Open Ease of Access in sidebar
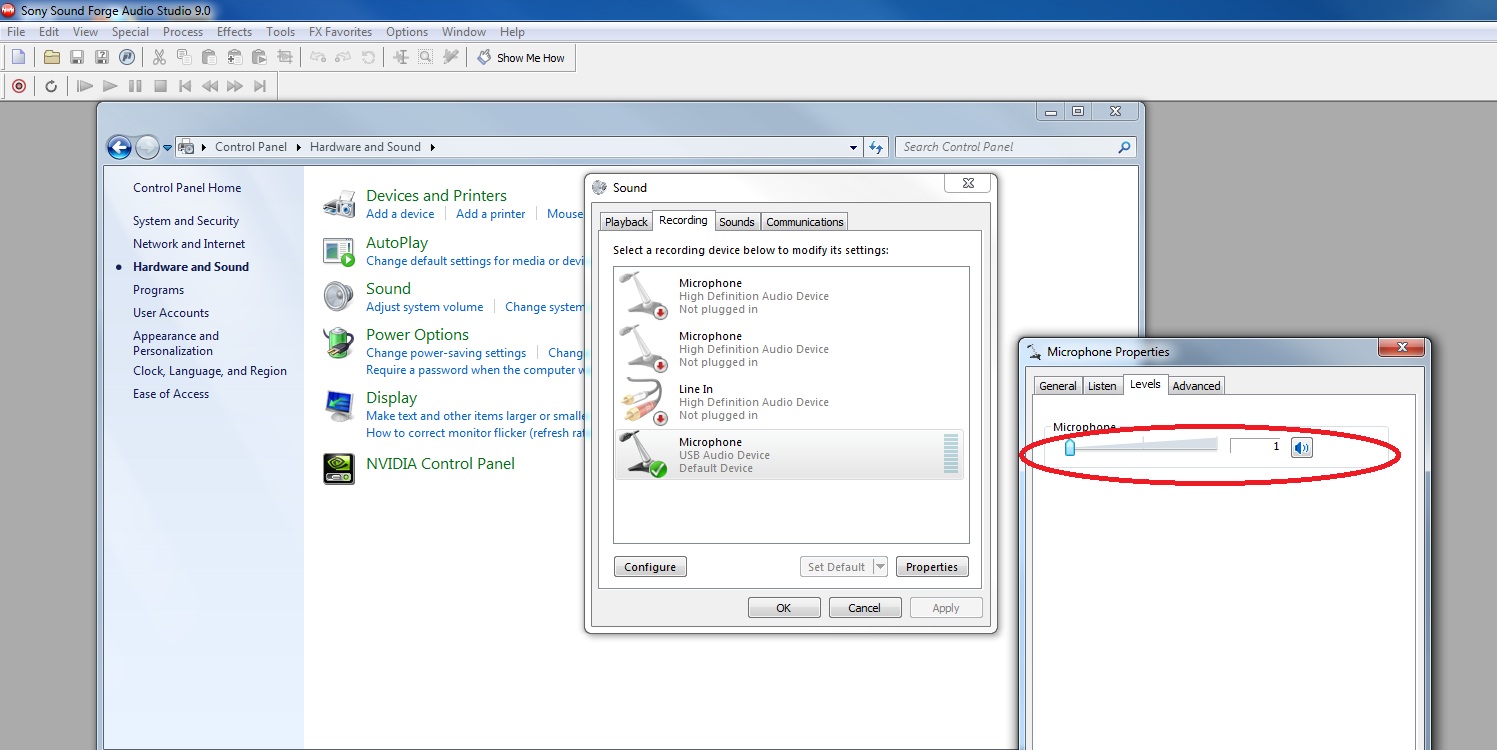The image size is (1497, 750). coord(171,394)
